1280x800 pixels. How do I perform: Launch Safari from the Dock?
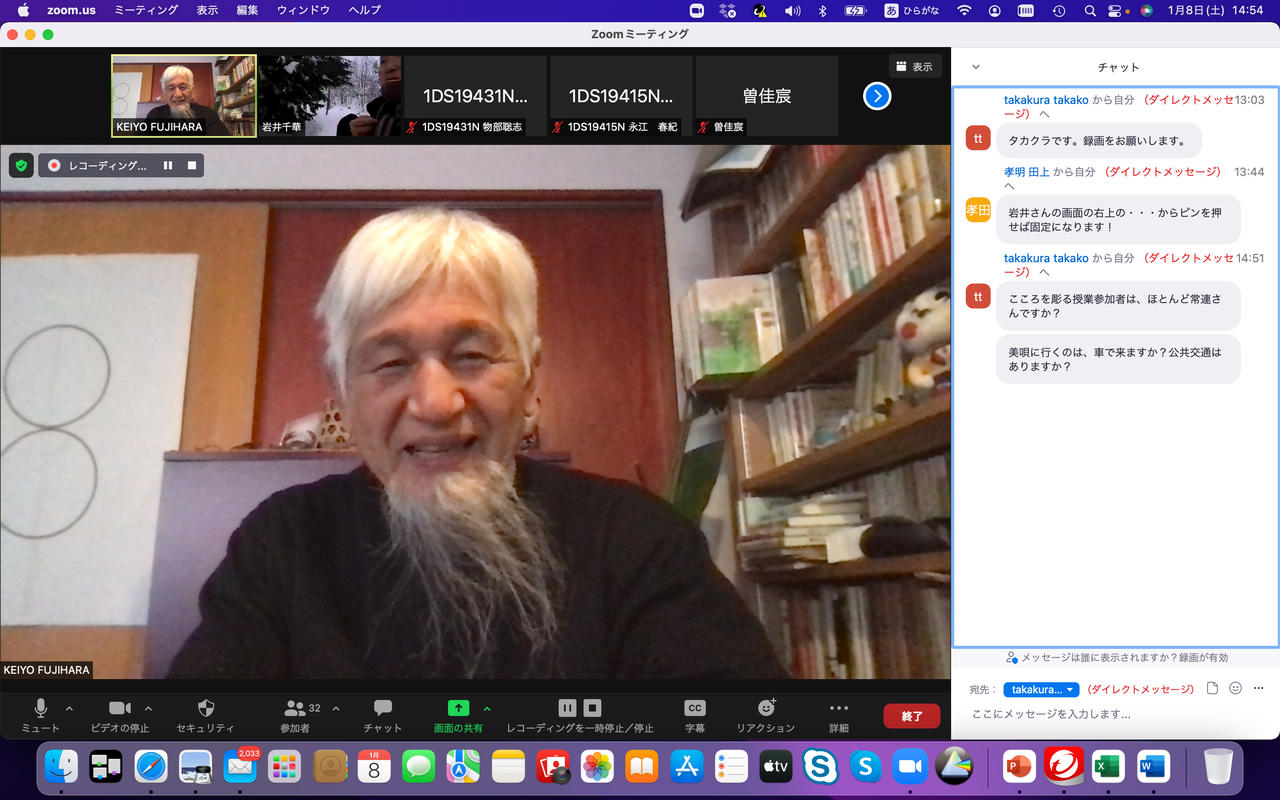coord(151,767)
